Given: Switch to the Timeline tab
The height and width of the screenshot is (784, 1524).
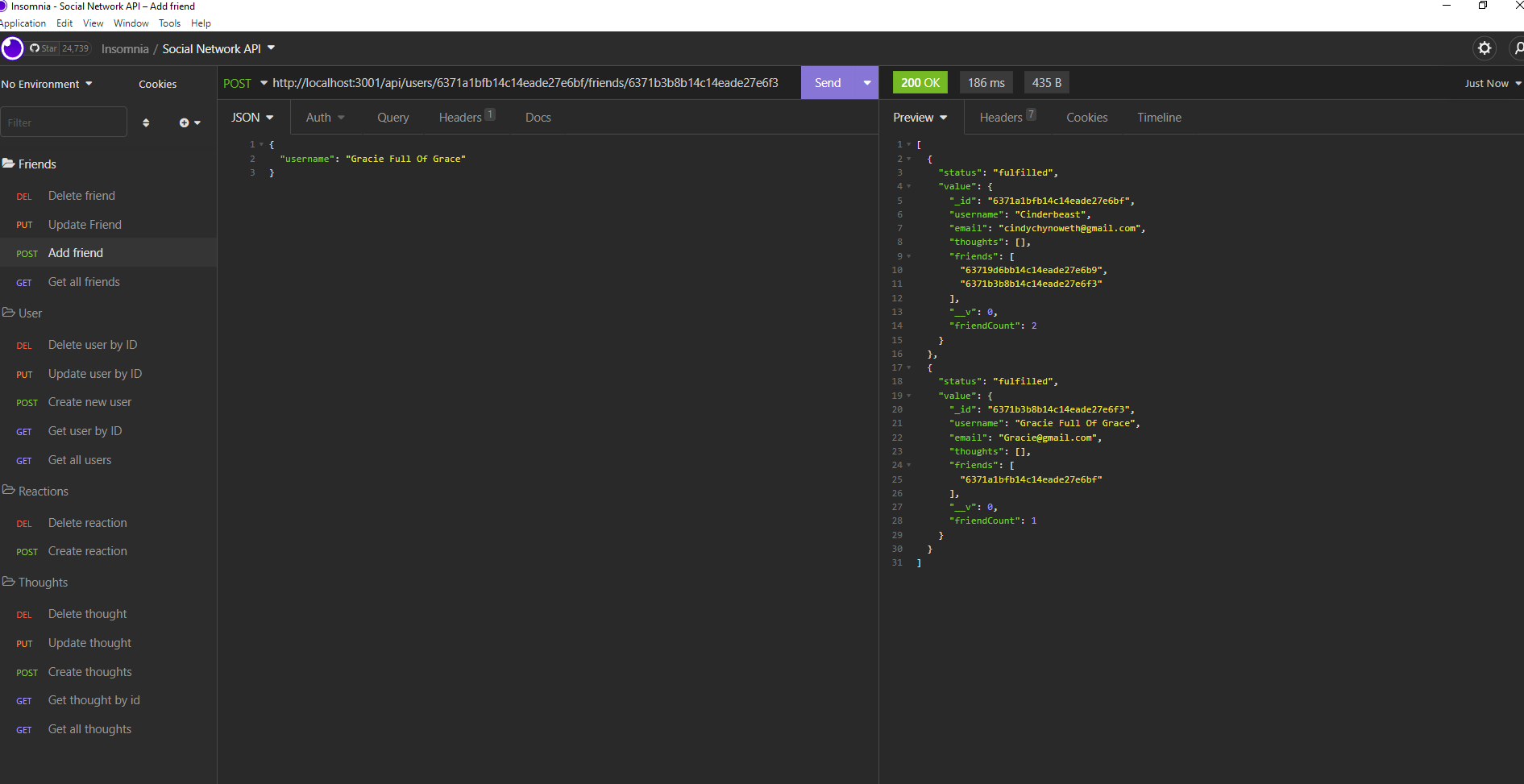Looking at the screenshot, I should coord(1159,117).
